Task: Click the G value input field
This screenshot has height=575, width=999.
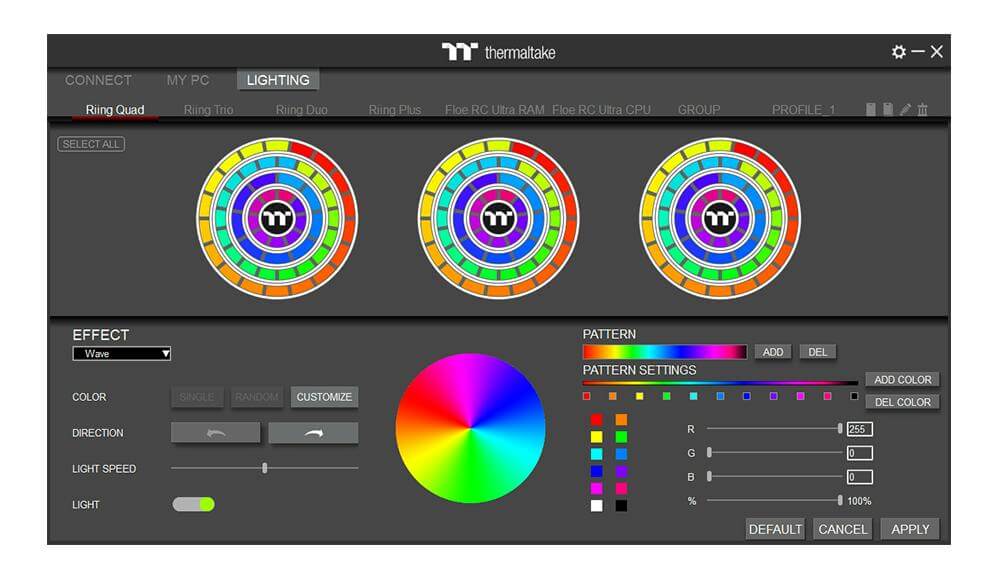Action: 859,453
